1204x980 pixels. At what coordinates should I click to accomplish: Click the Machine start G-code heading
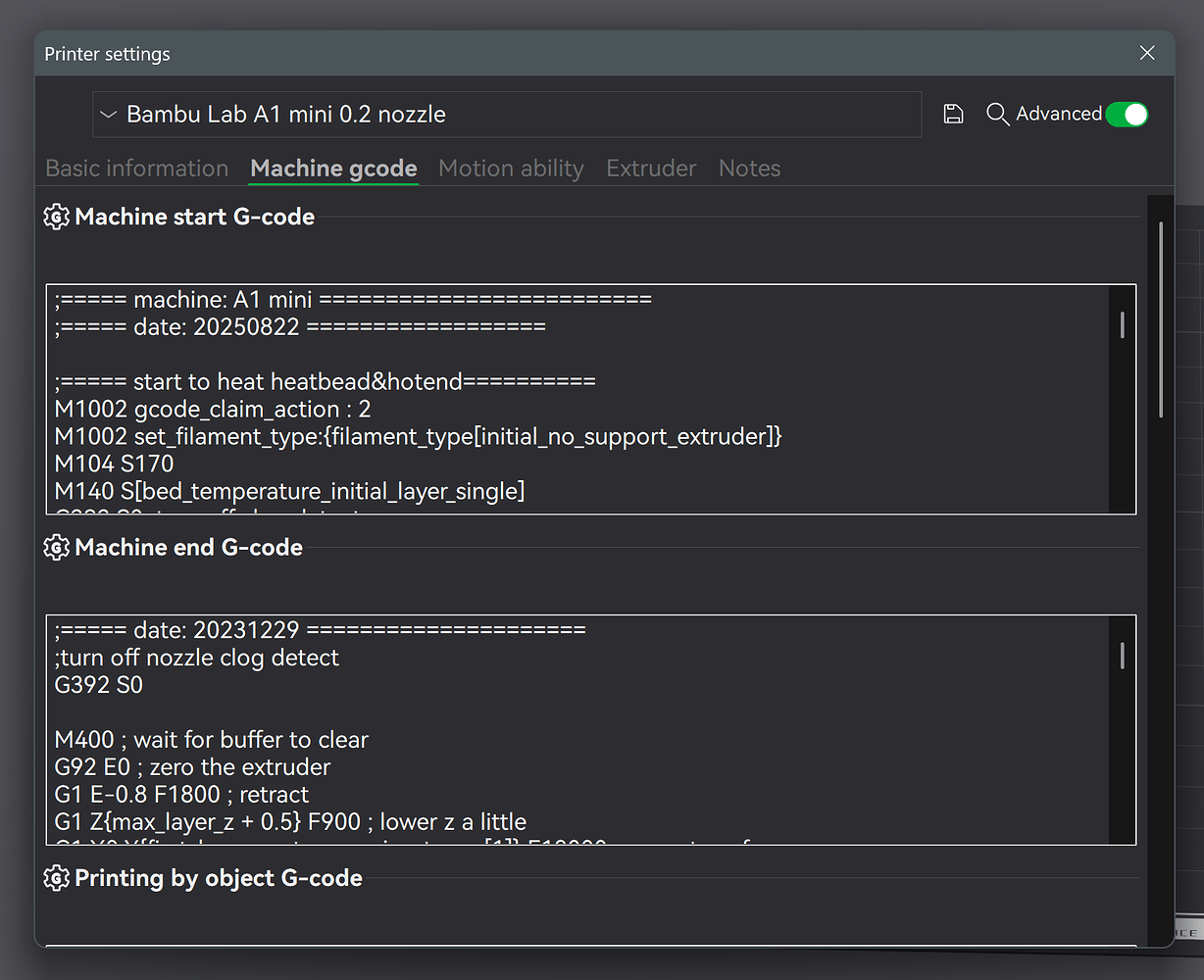click(195, 217)
